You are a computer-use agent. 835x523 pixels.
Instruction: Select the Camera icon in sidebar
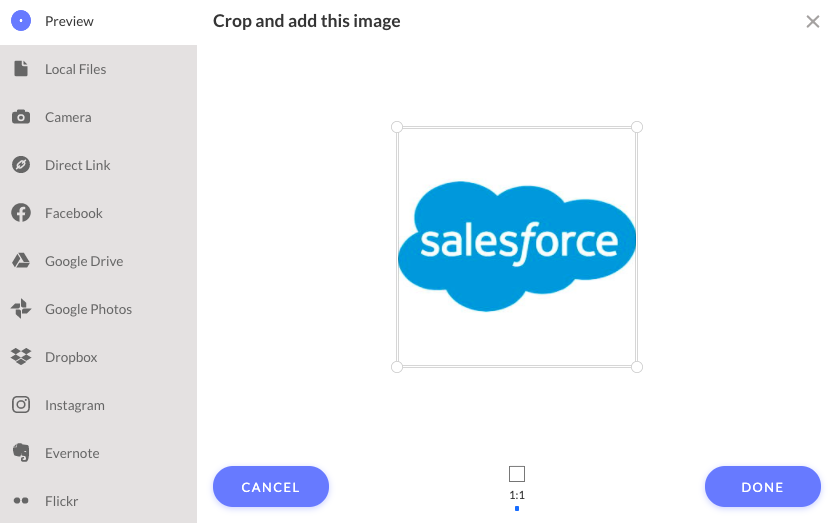coord(21,117)
